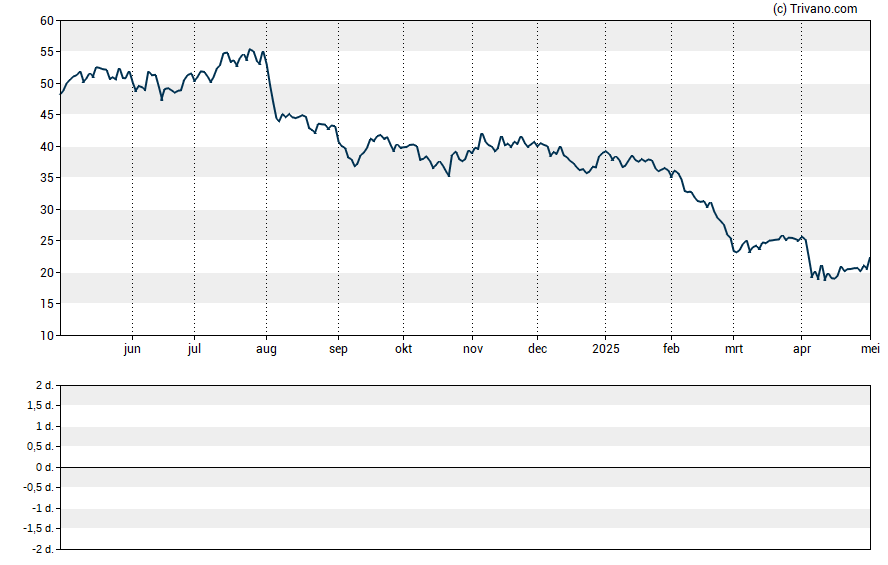Click the 'apr' month label
The height and width of the screenshot is (565, 888).
click(802, 349)
